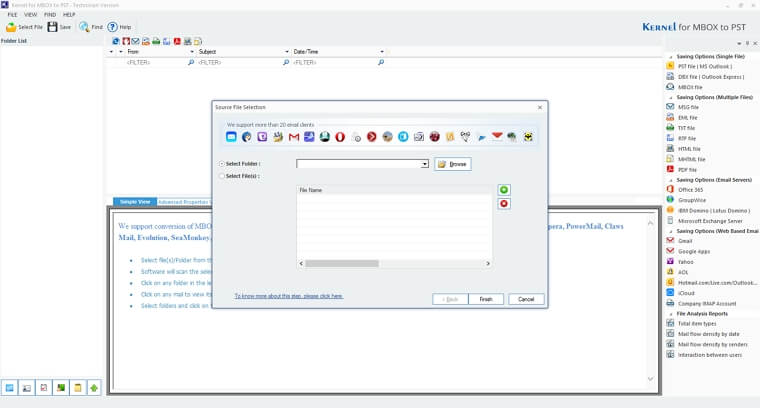Collapse Saving Options (Web Based Email) group
The width and height of the screenshot is (760, 408).
point(671,231)
